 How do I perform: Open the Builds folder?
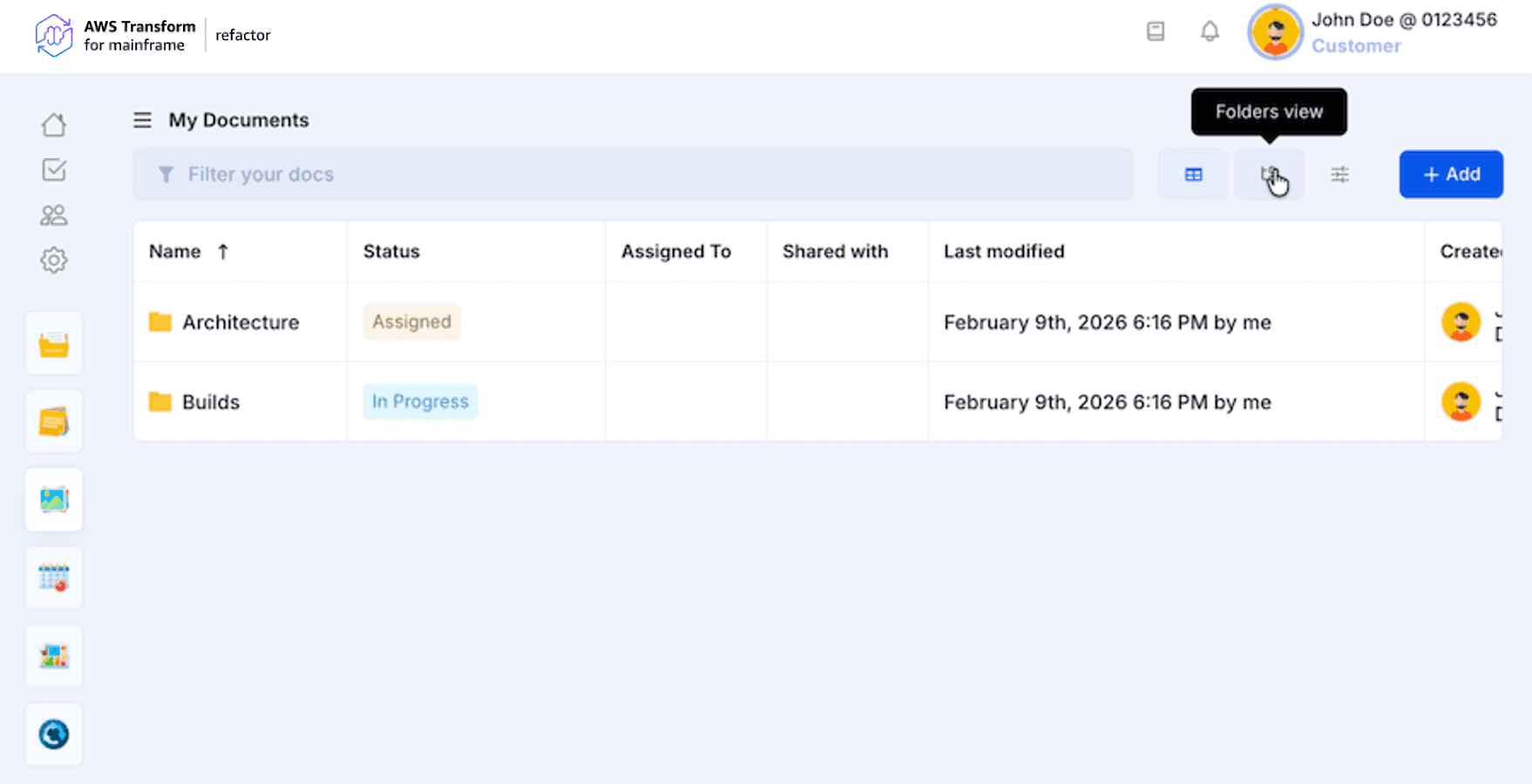(211, 402)
